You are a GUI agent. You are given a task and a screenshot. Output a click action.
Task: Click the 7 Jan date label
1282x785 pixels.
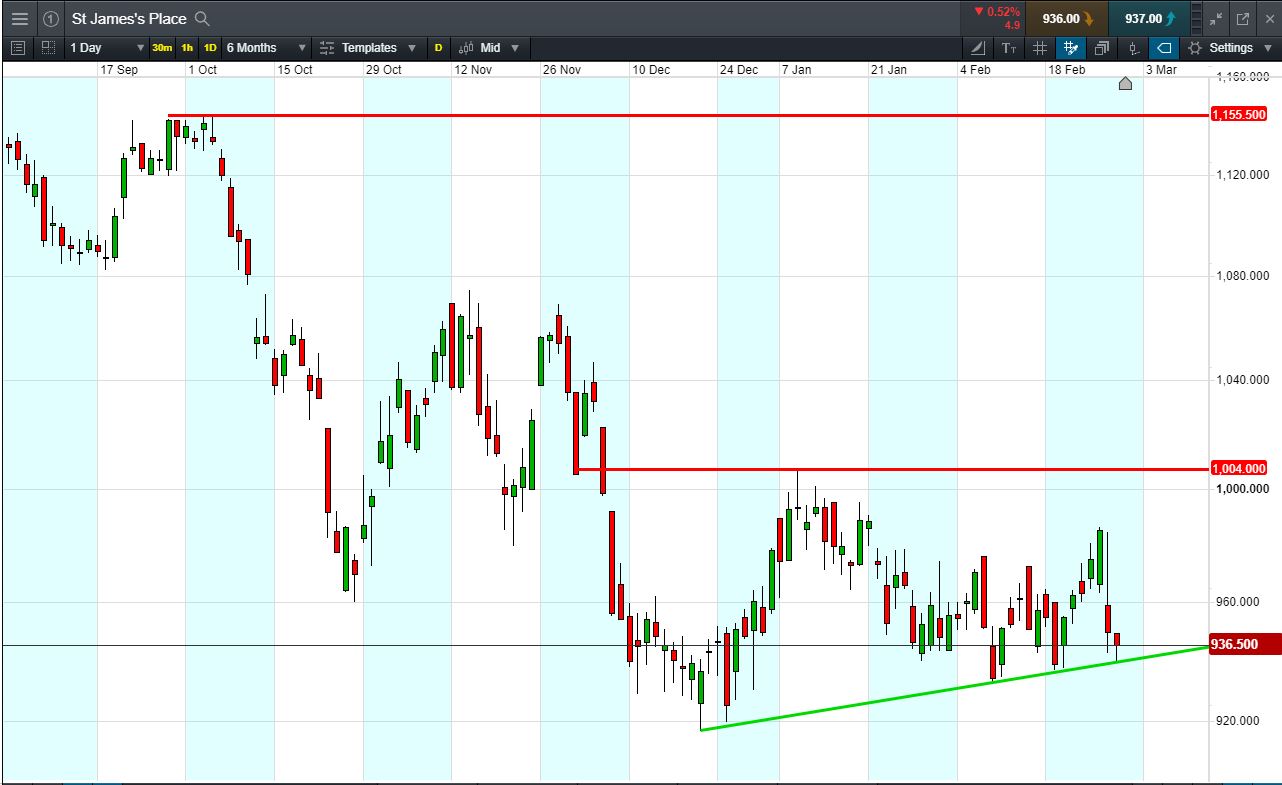point(797,70)
